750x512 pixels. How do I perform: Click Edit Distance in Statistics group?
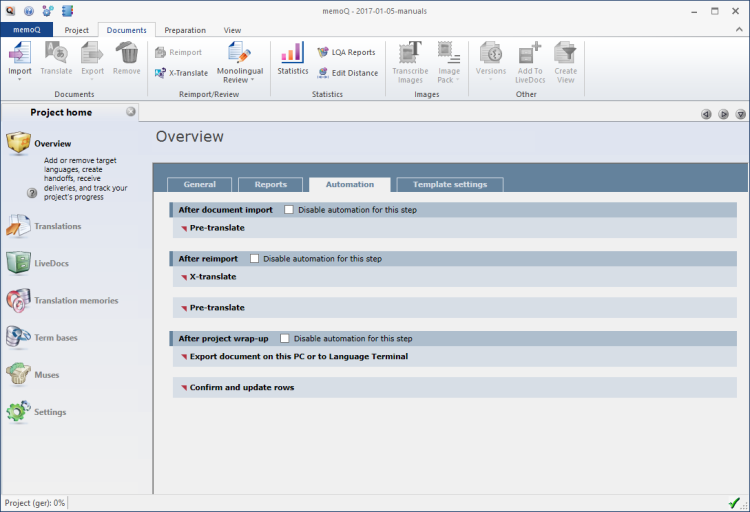click(347, 73)
